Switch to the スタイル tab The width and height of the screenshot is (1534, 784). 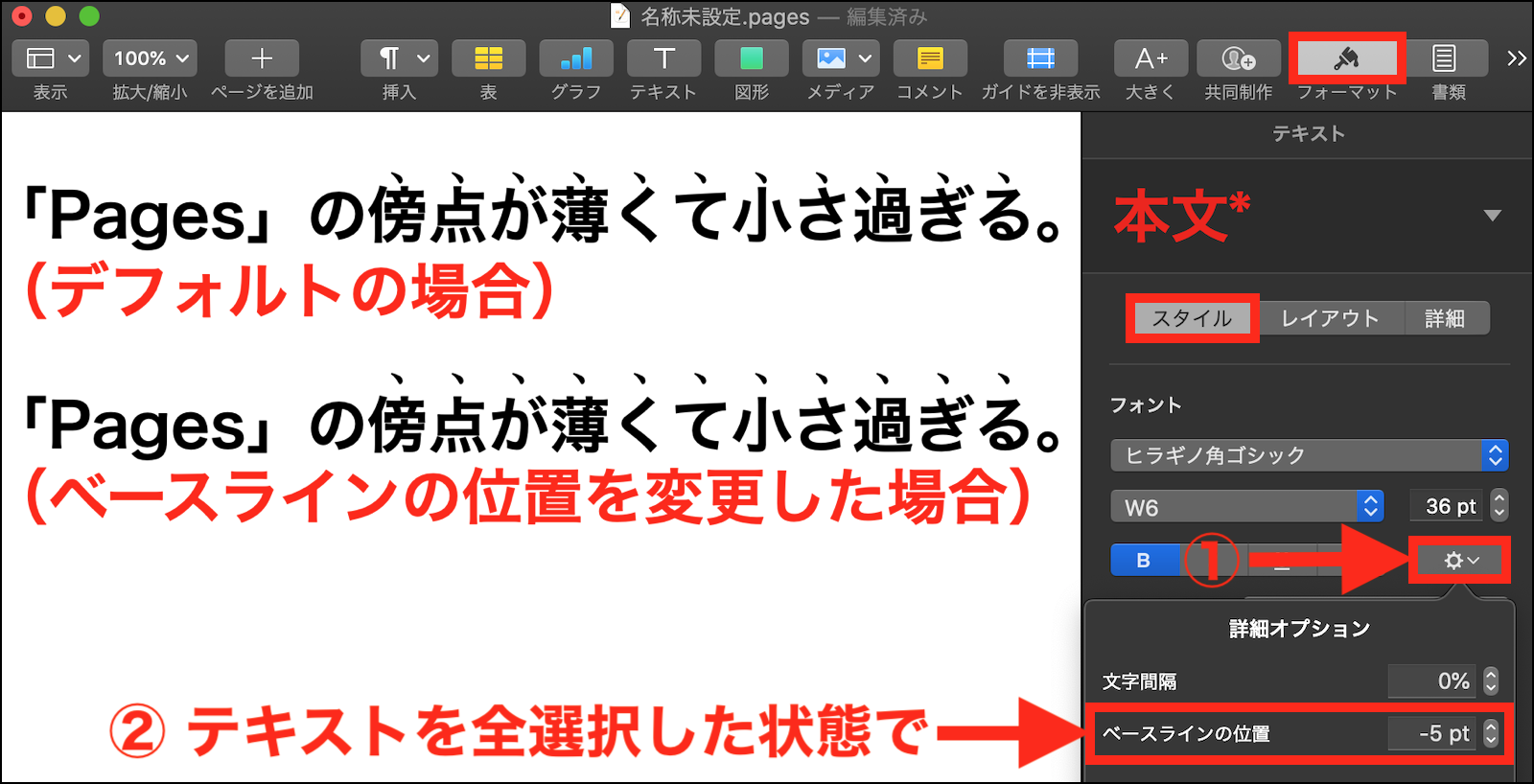click(x=1192, y=318)
